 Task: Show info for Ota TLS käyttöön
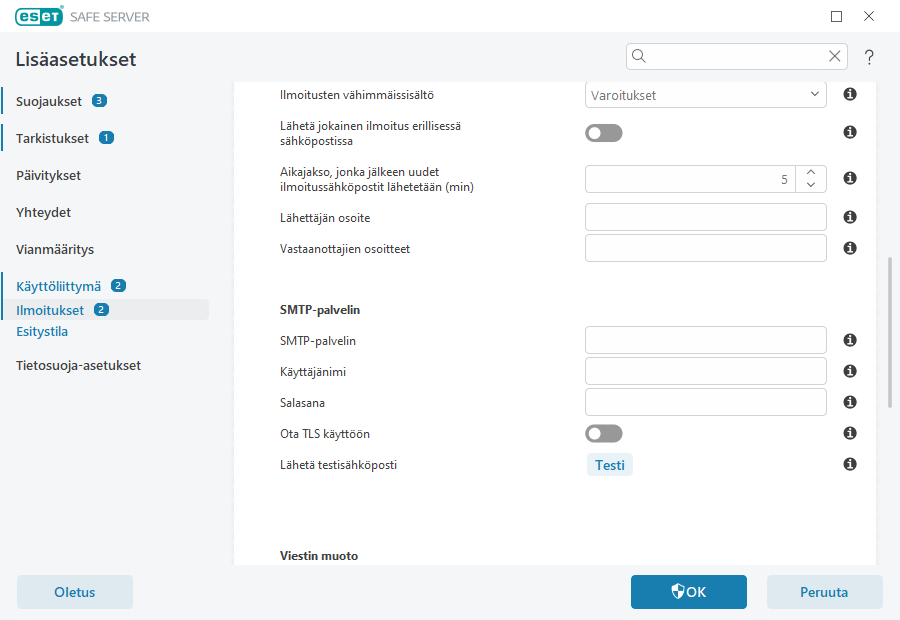point(850,433)
